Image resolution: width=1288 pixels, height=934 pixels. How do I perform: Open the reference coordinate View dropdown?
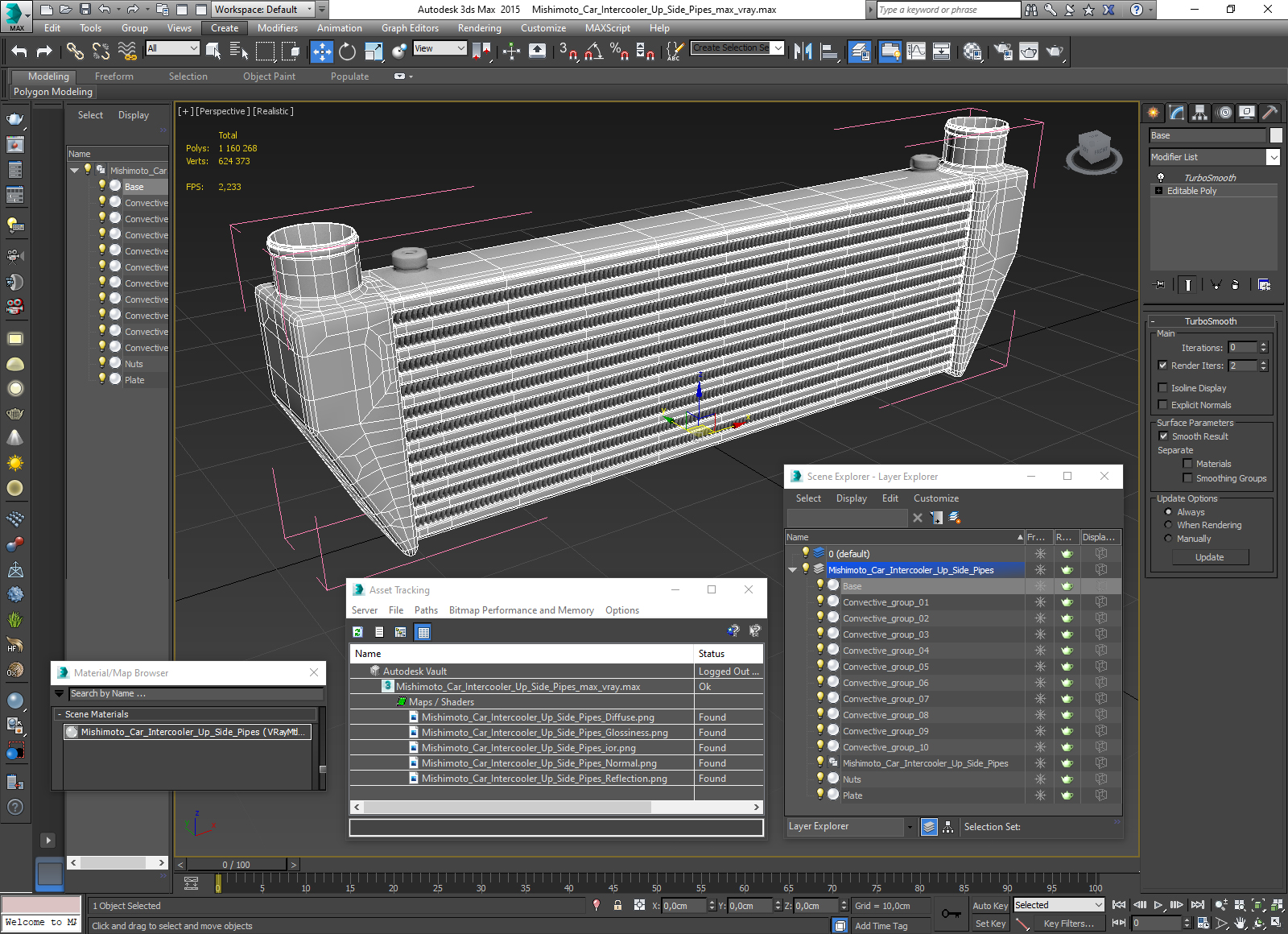(x=440, y=48)
